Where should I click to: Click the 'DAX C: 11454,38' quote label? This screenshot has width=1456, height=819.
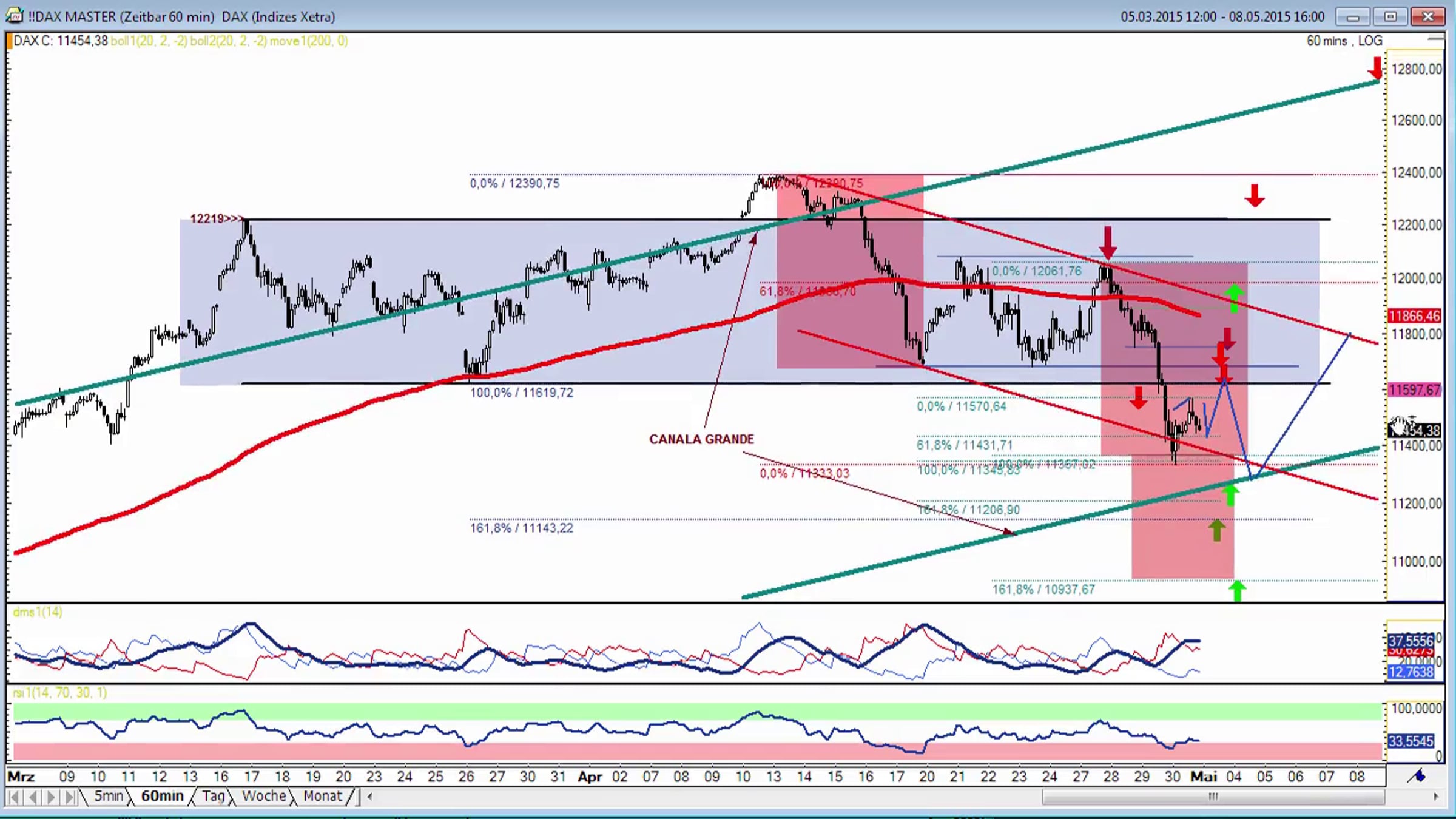click(61, 41)
